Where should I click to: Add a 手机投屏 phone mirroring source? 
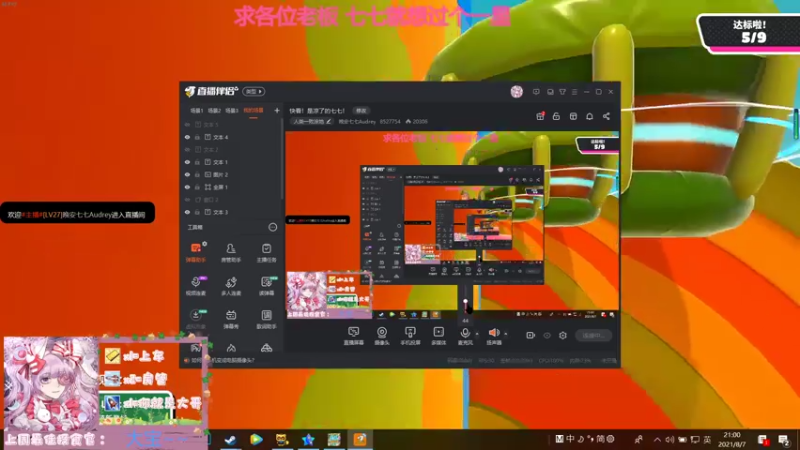tap(410, 336)
